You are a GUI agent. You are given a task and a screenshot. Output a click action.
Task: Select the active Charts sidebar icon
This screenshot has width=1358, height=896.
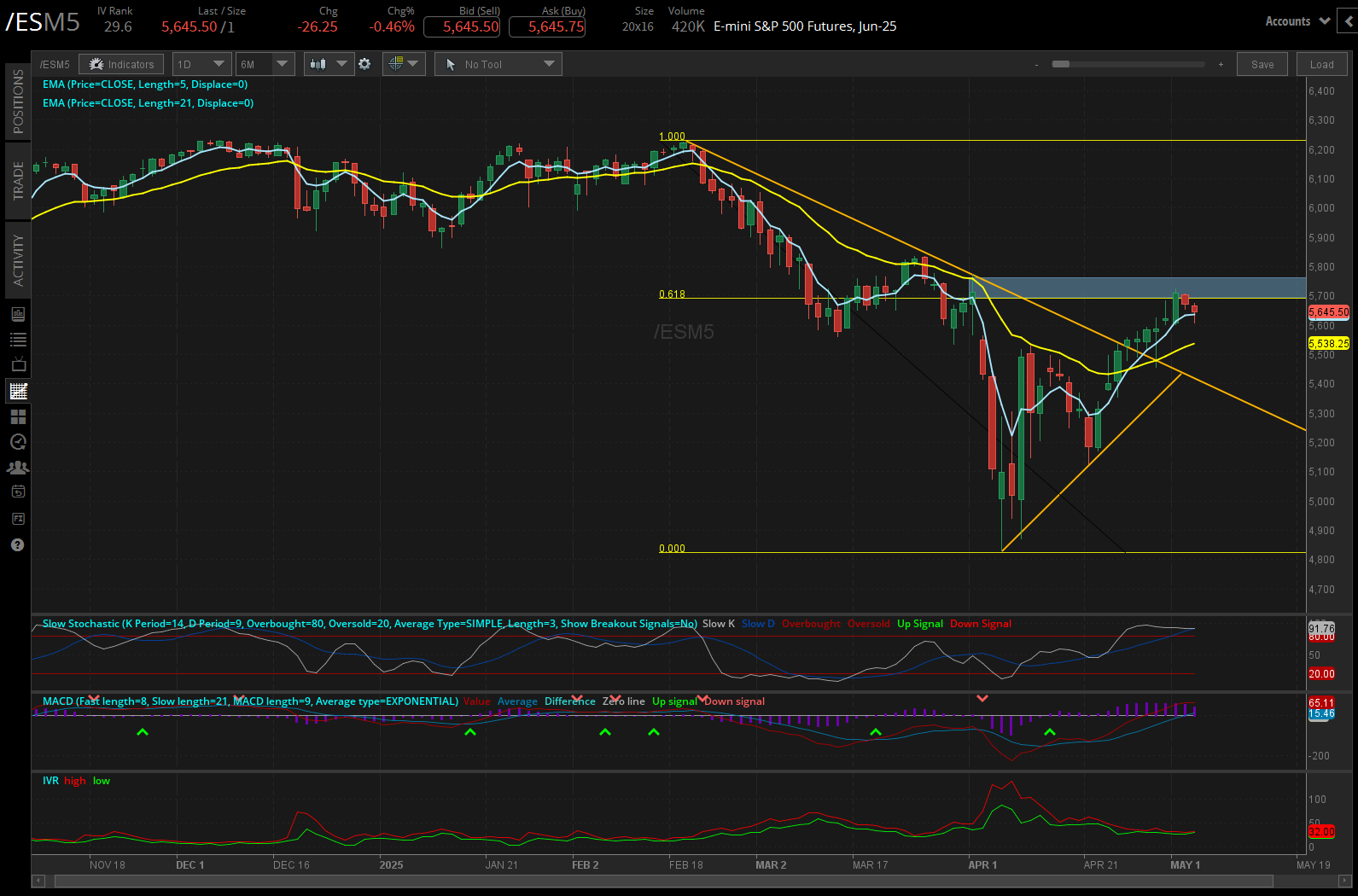18,391
